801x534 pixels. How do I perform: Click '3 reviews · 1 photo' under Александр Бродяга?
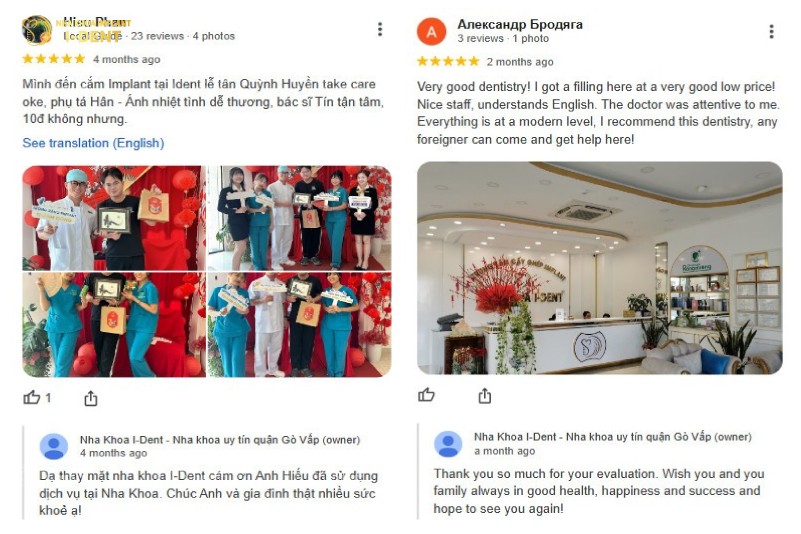point(503,38)
